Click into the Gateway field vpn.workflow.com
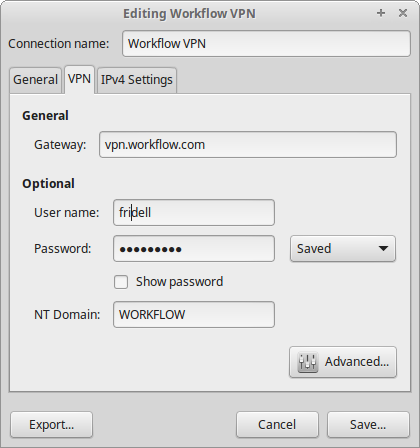Image resolution: width=420 pixels, height=448 pixels. point(248,145)
